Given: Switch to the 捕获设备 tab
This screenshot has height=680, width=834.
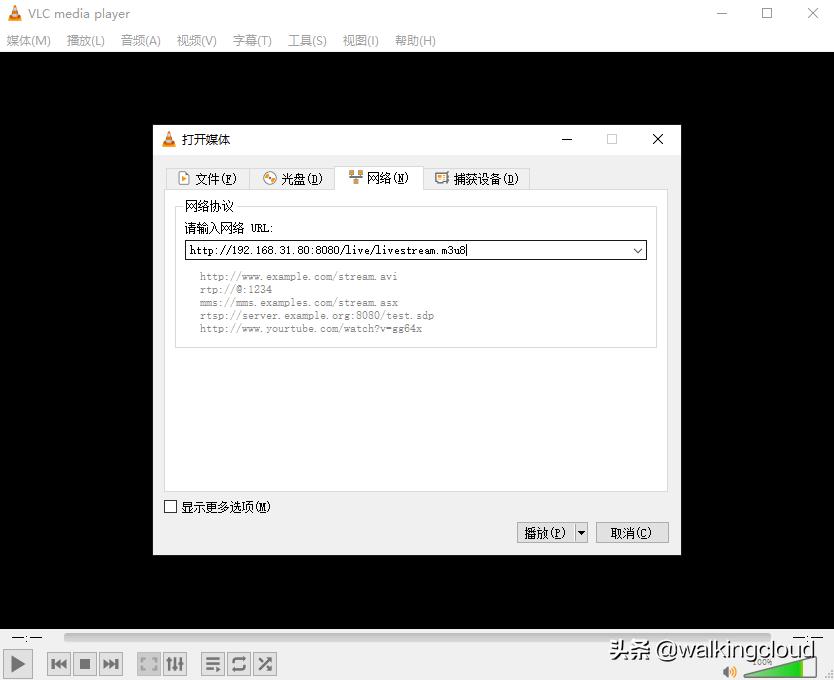Looking at the screenshot, I should 476,178.
